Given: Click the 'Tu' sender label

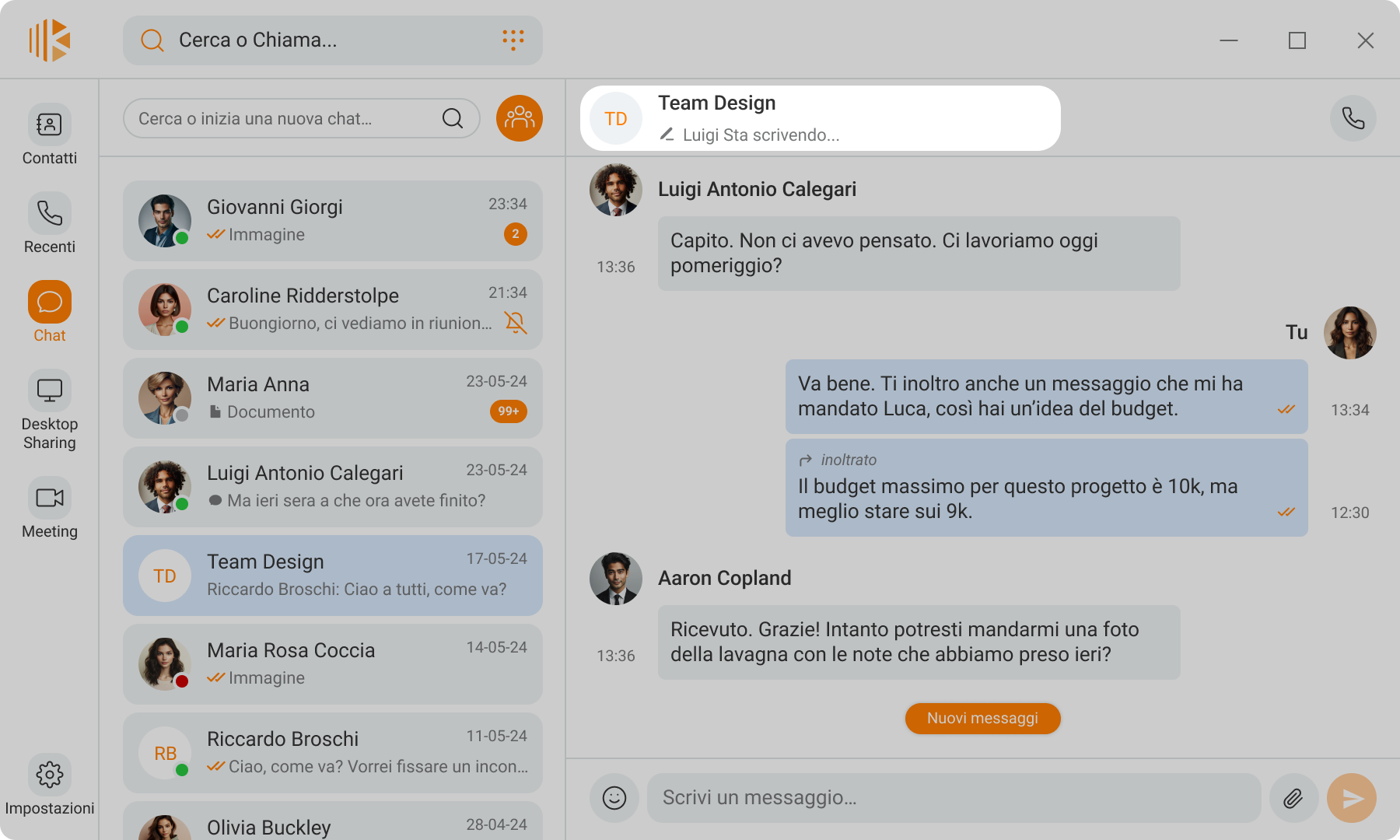Looking at the screenshot, I should coord(1297,332).
